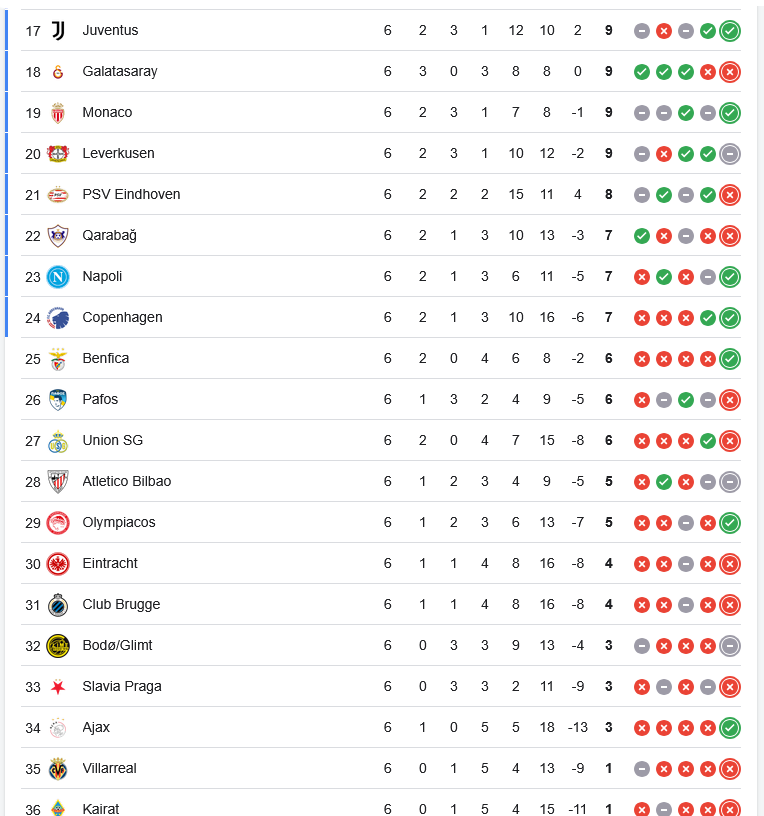Select the Napoli club logo
Image resolution: width=764 pixels, height=816 pixels.
point(58,277)
